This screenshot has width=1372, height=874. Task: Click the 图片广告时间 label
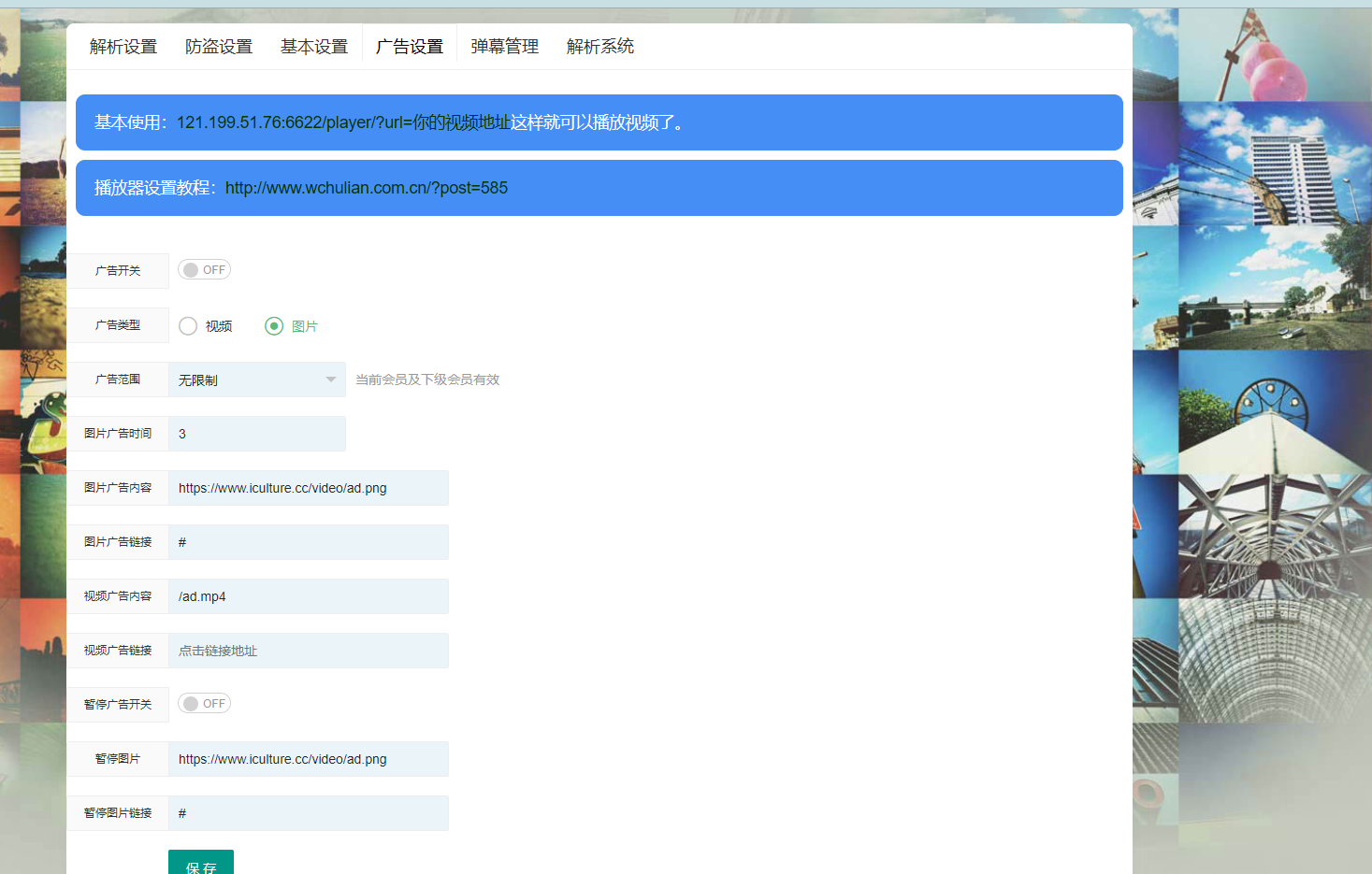tap(118, 434)
